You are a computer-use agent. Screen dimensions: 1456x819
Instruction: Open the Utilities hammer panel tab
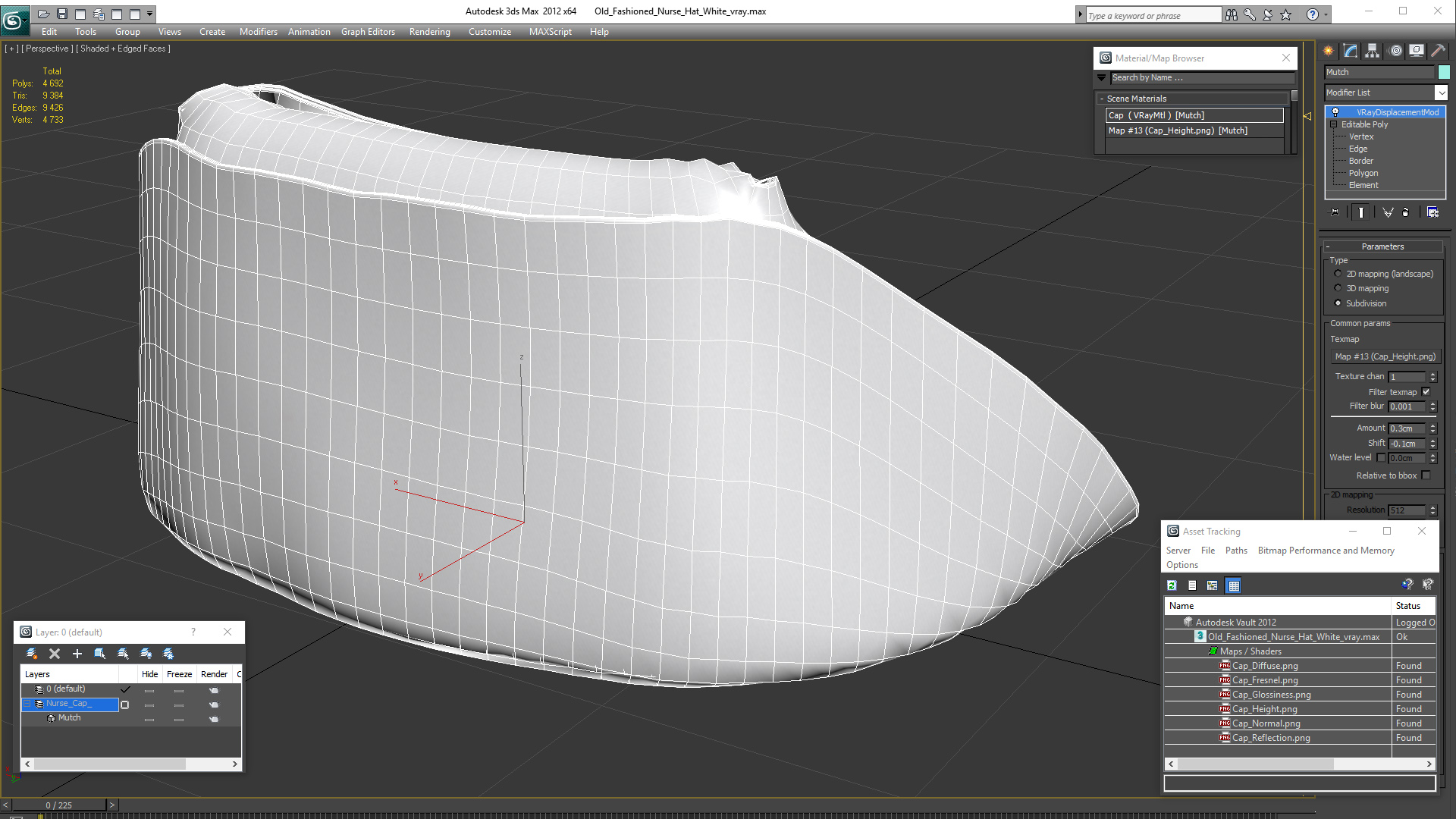(x=1437, y=51)
